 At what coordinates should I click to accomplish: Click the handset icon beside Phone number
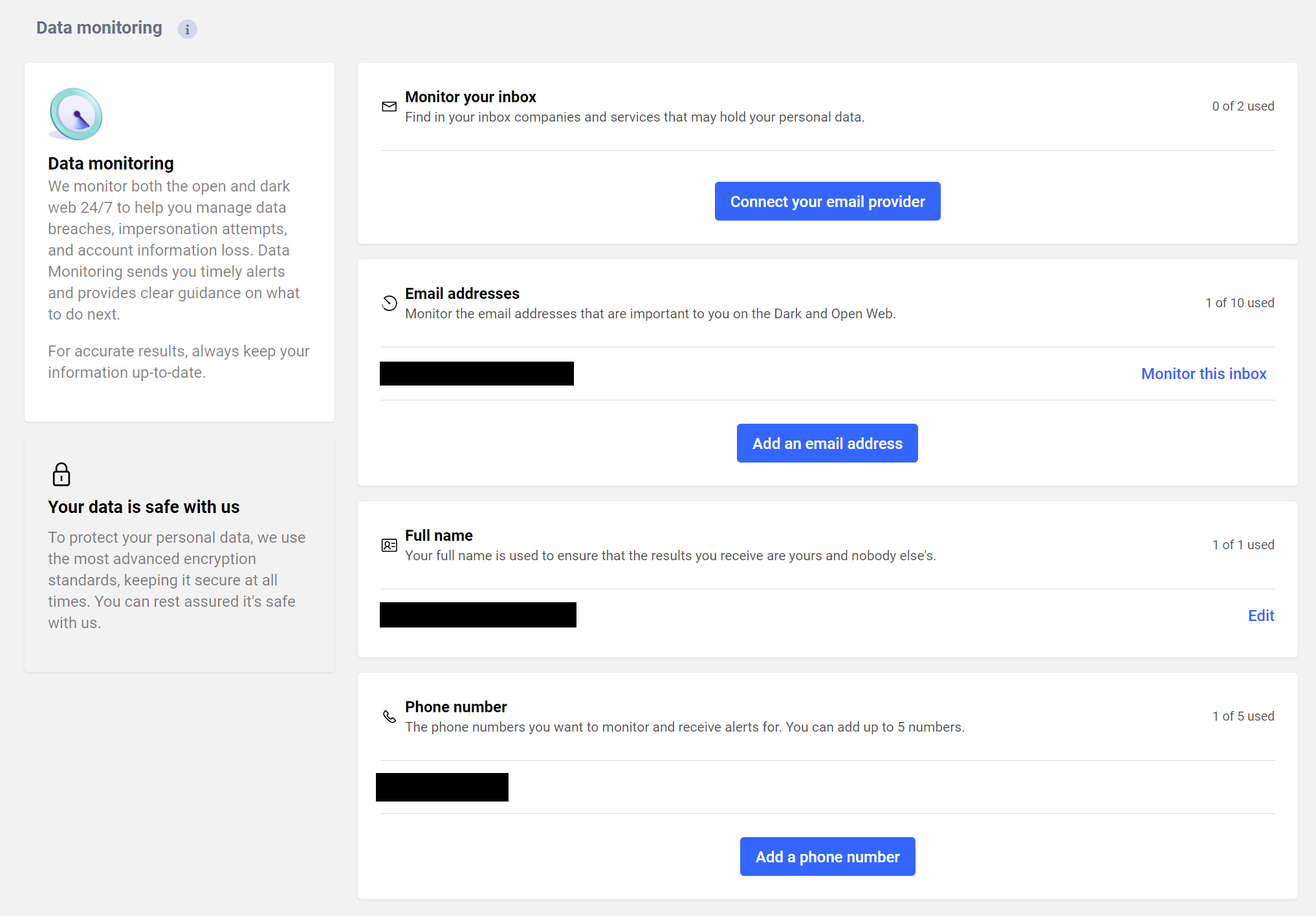pyautogui.click(x=389, y=717)
